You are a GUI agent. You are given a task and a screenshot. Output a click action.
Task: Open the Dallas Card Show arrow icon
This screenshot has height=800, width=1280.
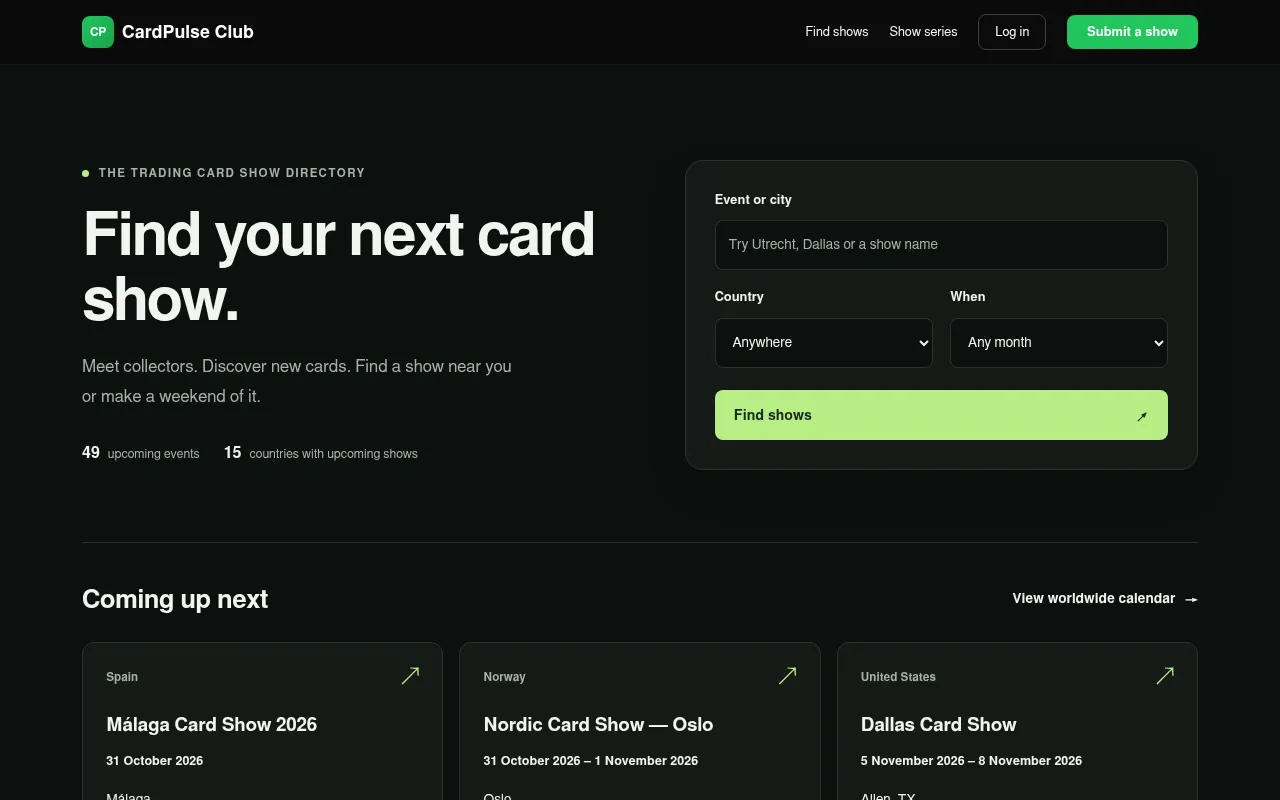[1165, 676]
